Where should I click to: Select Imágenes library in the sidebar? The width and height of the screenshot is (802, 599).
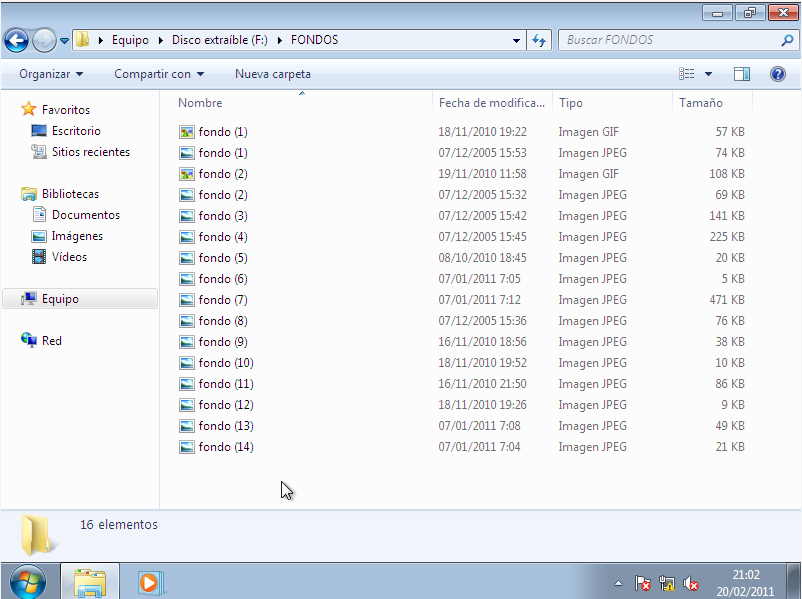click(77, 236)
